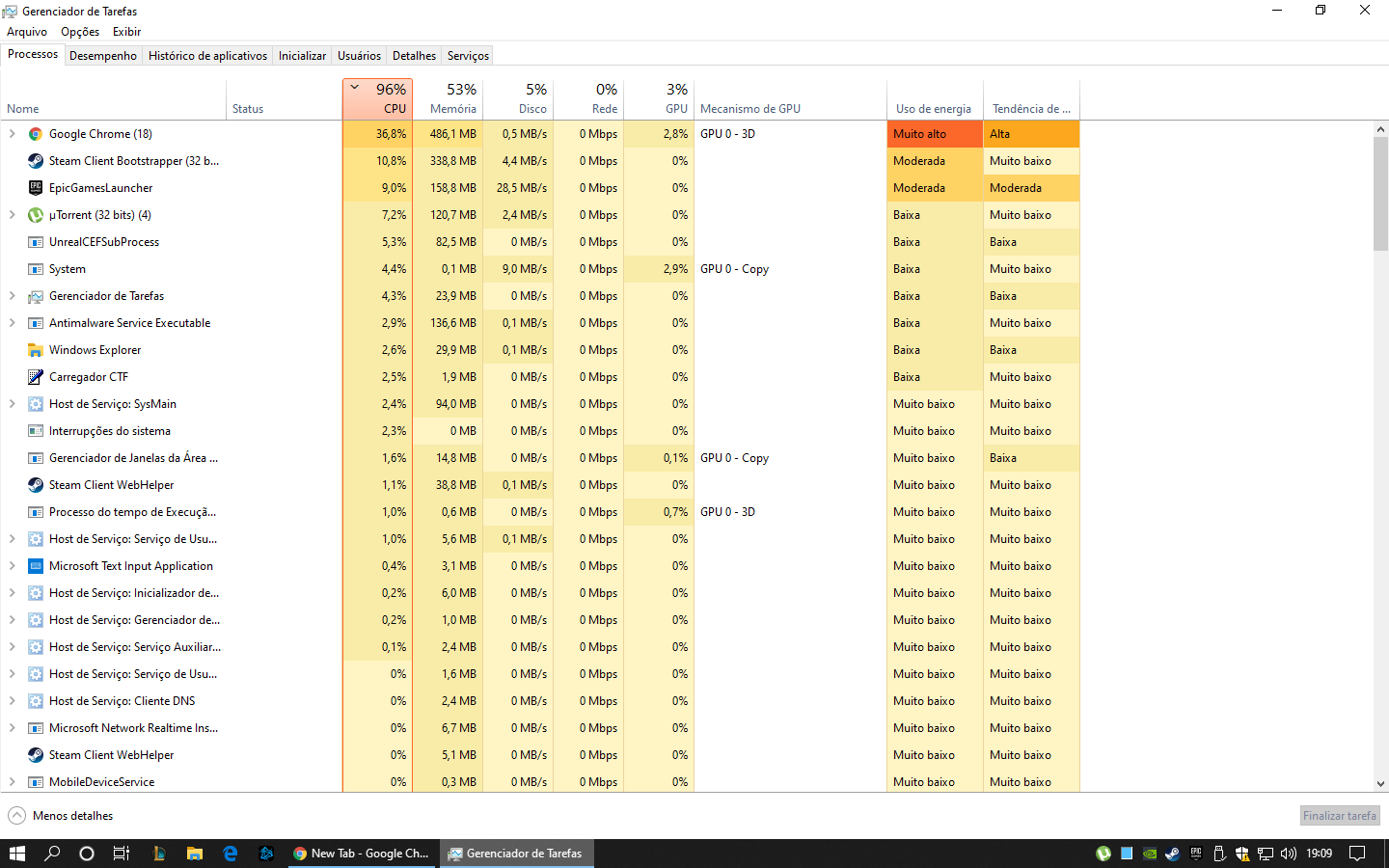
Task: Sort by the CPU column header
Action: coord(377,99)
